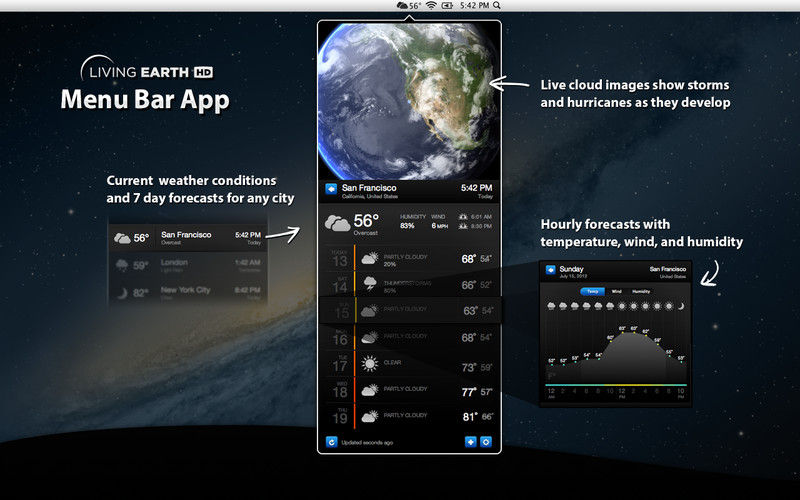Image resolution: width=800 pixels, height=500 pixels.
Task: Select San Francisco row in city list
Action: [187, 238]
